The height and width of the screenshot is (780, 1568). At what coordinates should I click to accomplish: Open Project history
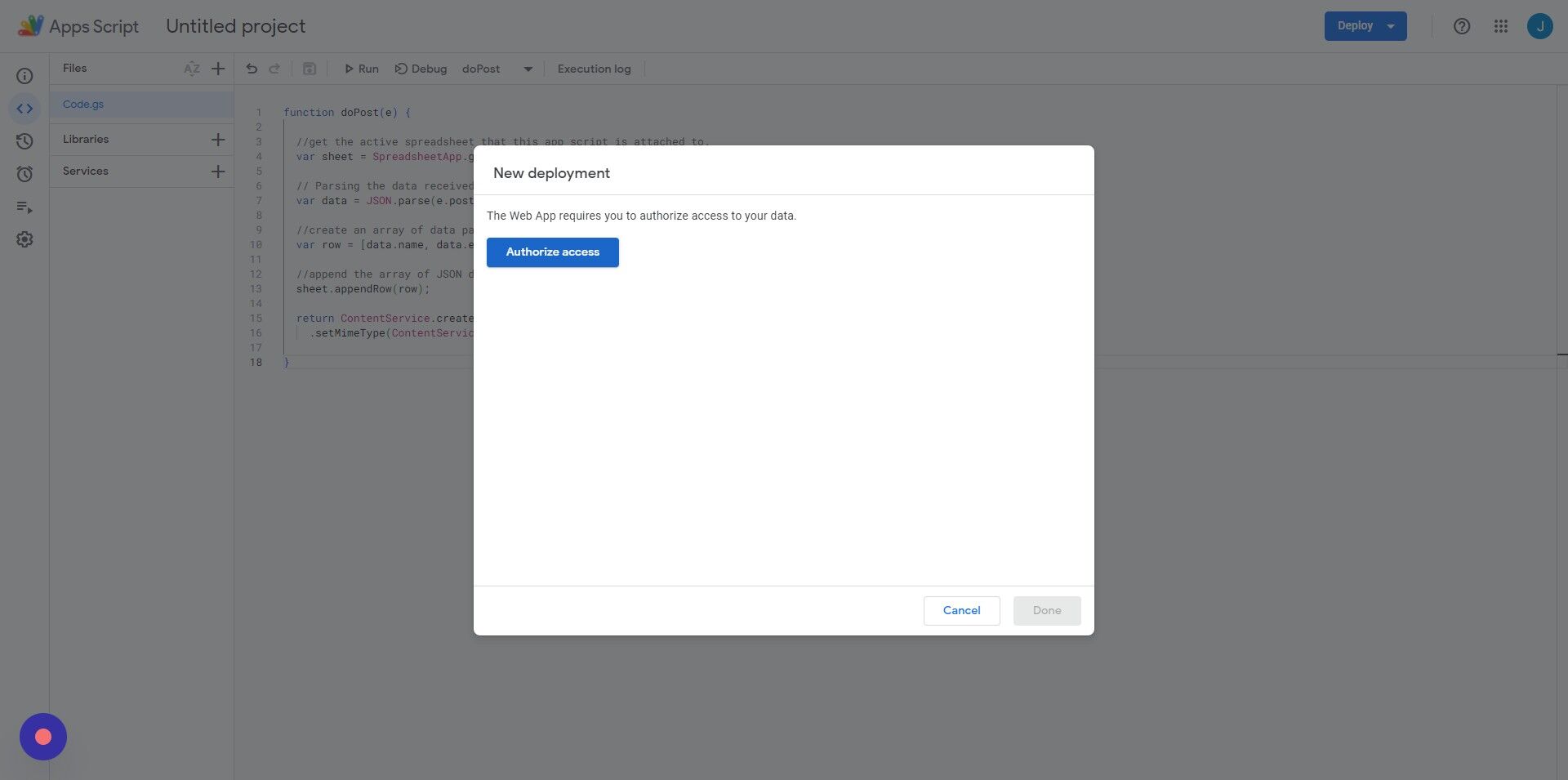click(x=24, y=140)
